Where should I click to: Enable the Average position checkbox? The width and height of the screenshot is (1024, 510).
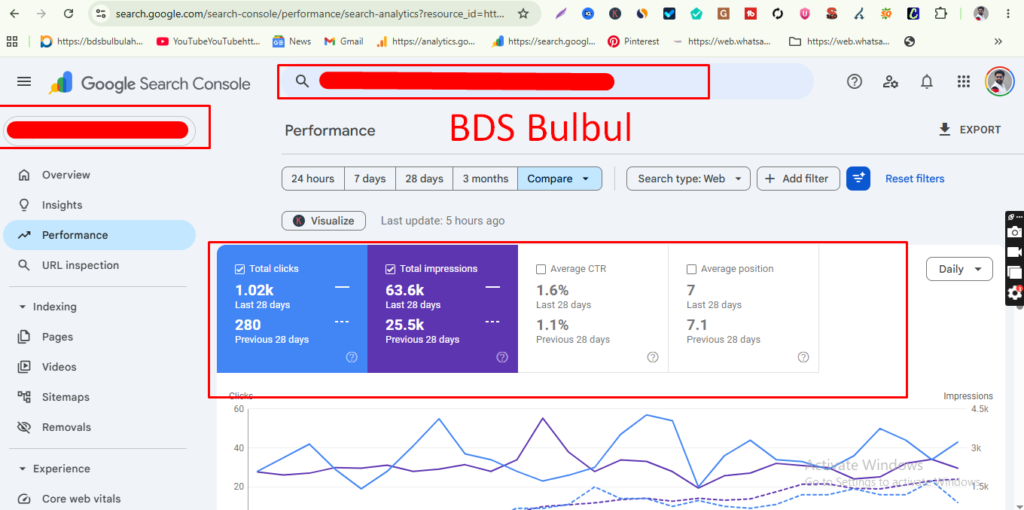691,269
